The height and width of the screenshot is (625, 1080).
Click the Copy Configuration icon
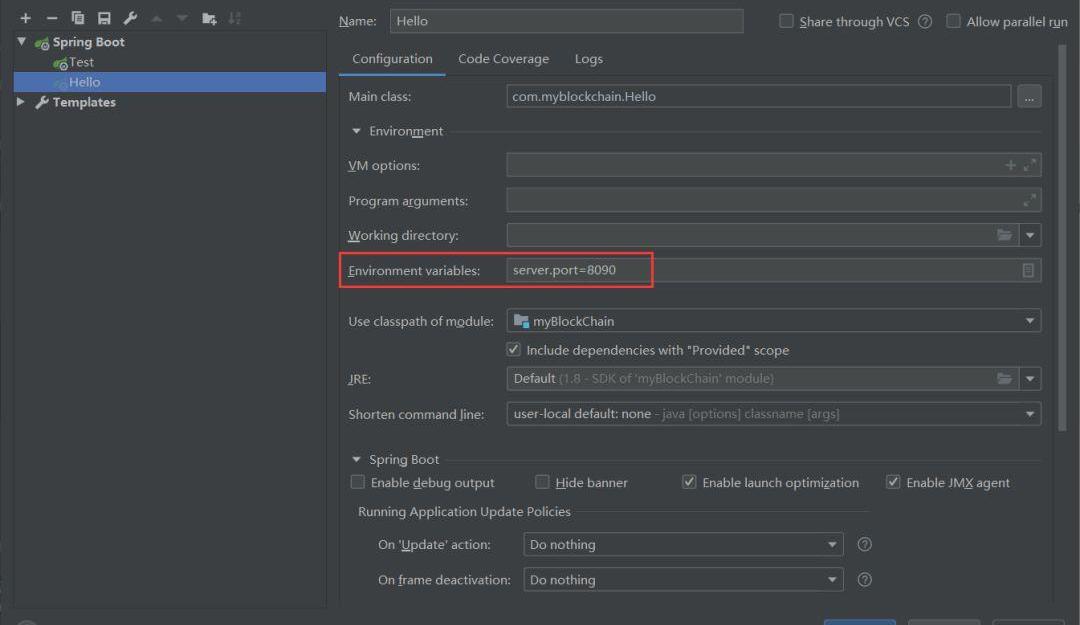pyautogui.click(x=78, y=18)
